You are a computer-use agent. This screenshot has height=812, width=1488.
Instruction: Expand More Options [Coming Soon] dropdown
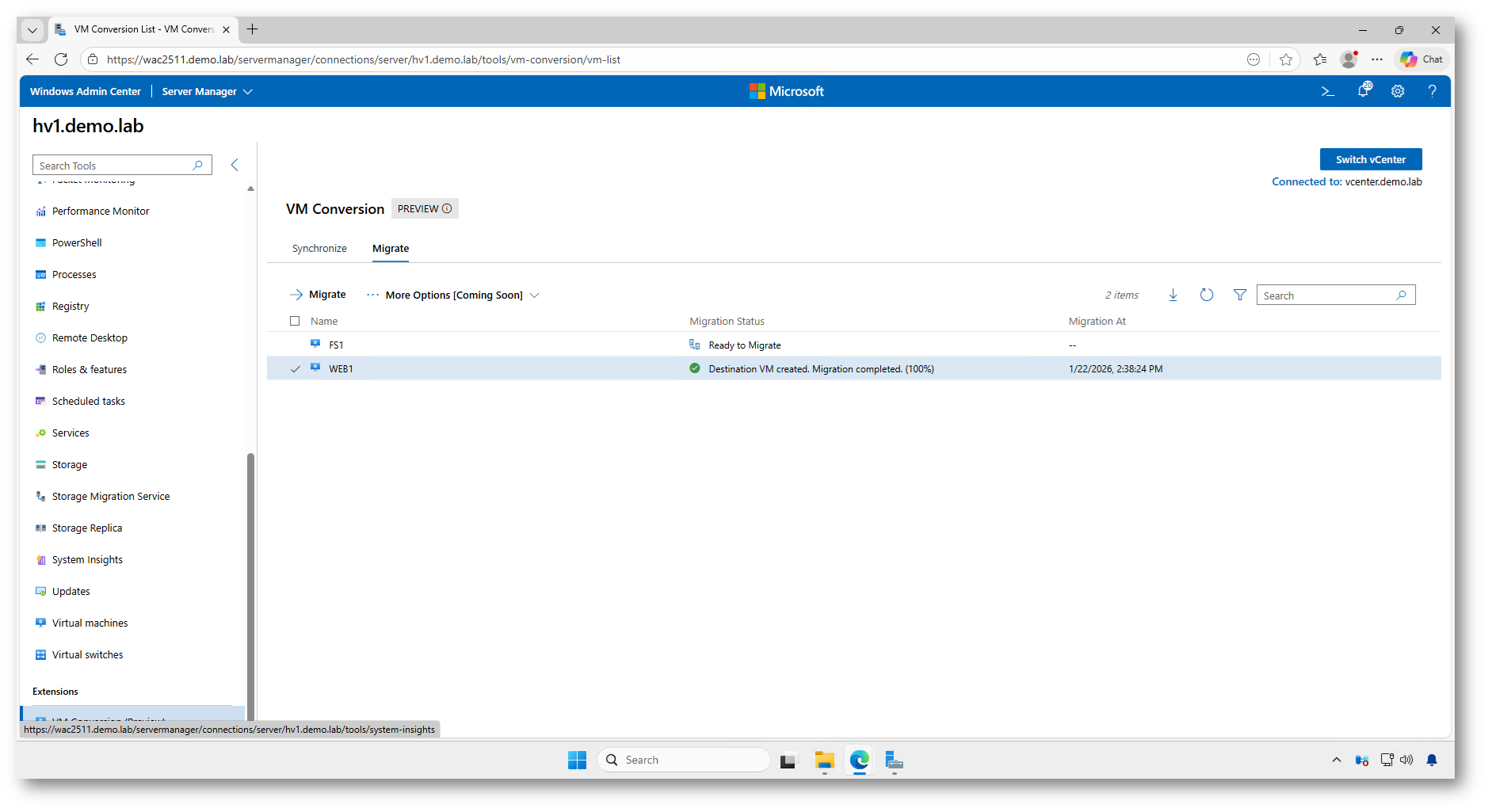(x=453, y=295)
